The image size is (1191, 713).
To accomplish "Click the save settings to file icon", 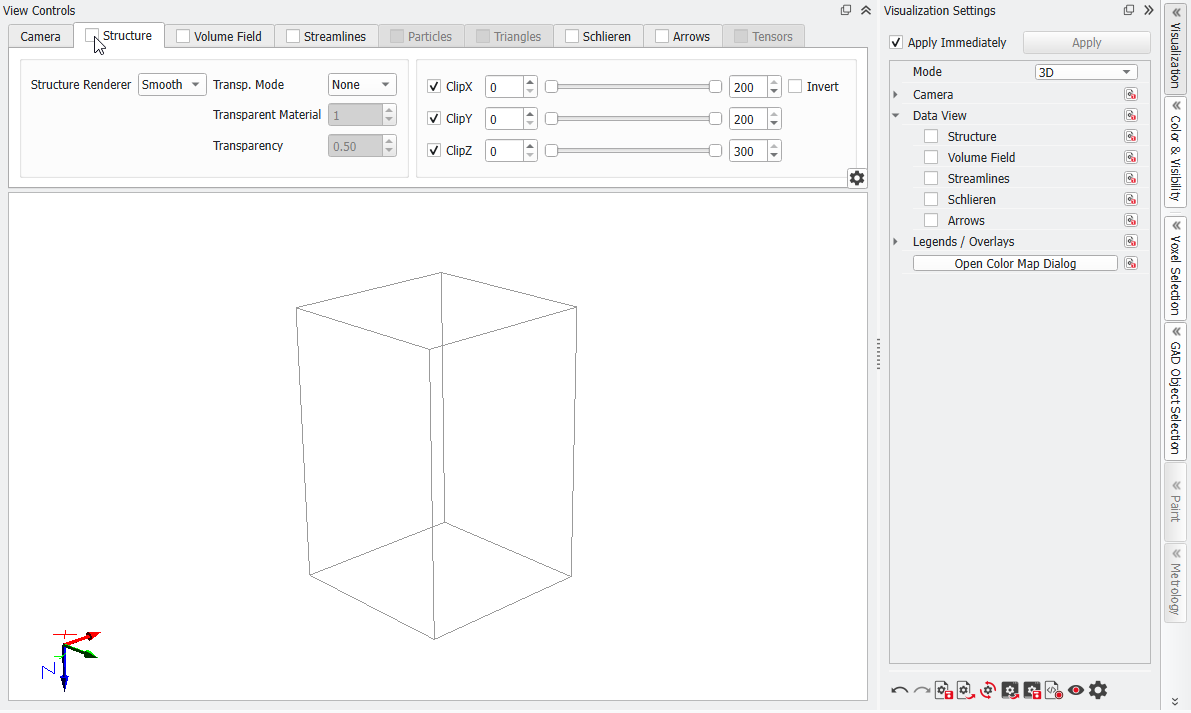I will tap(943, 690).
